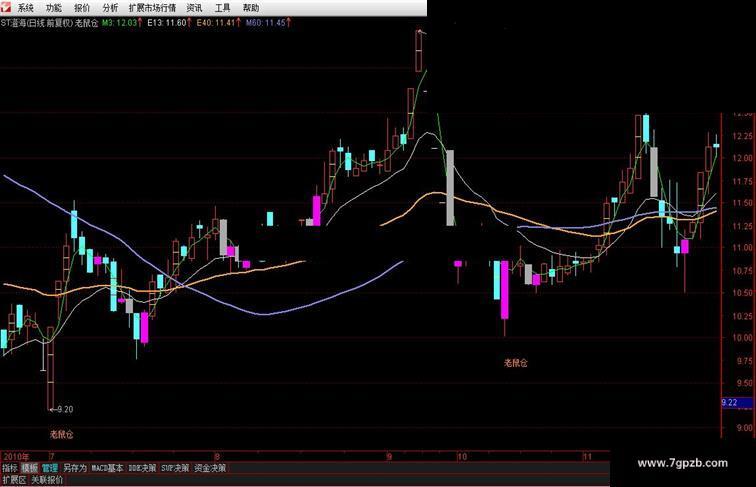Open the 系统 menu

(x=26, y=8)
